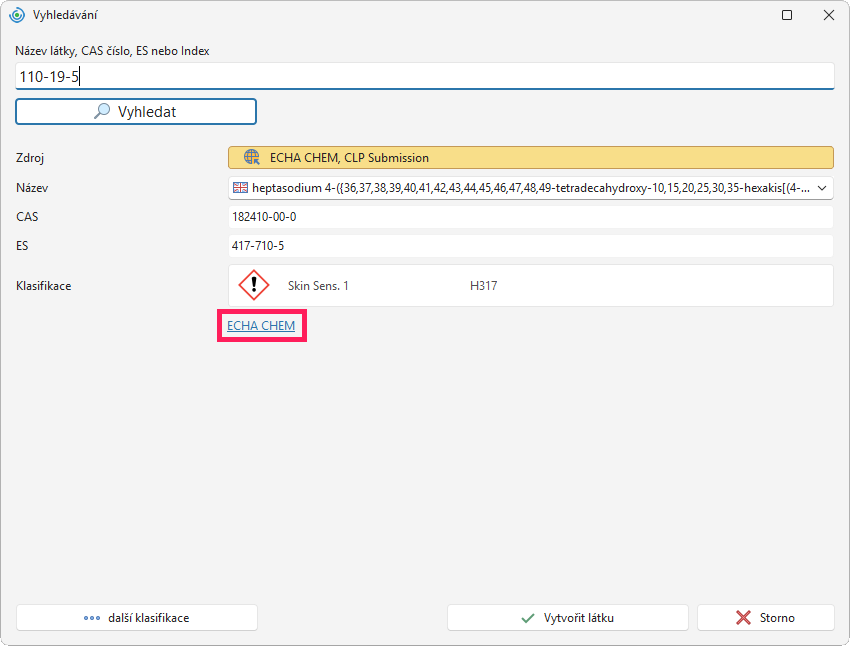Click the three-dots icon on další klasifikace
The width and height of the screenshot is (850, 646).
click(92, 618)
